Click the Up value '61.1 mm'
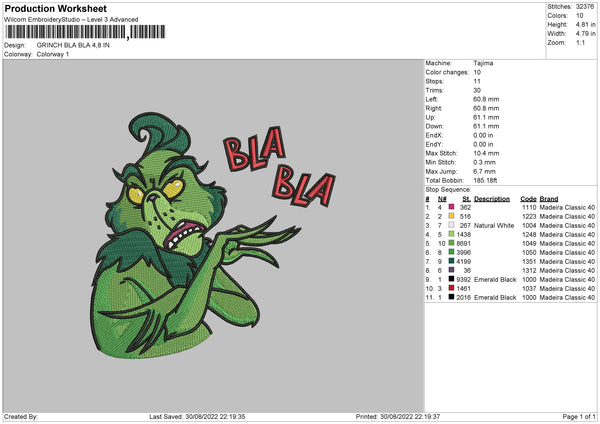Viewport: 600px width, 424px height. [486, 117]
